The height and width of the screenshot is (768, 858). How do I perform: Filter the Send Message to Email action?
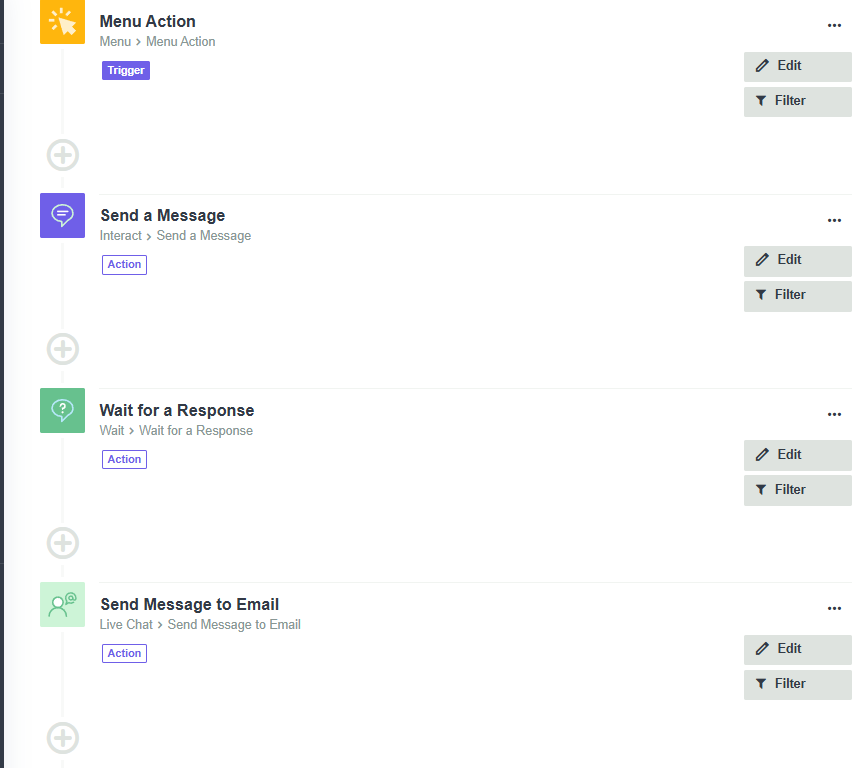point(797,684)
